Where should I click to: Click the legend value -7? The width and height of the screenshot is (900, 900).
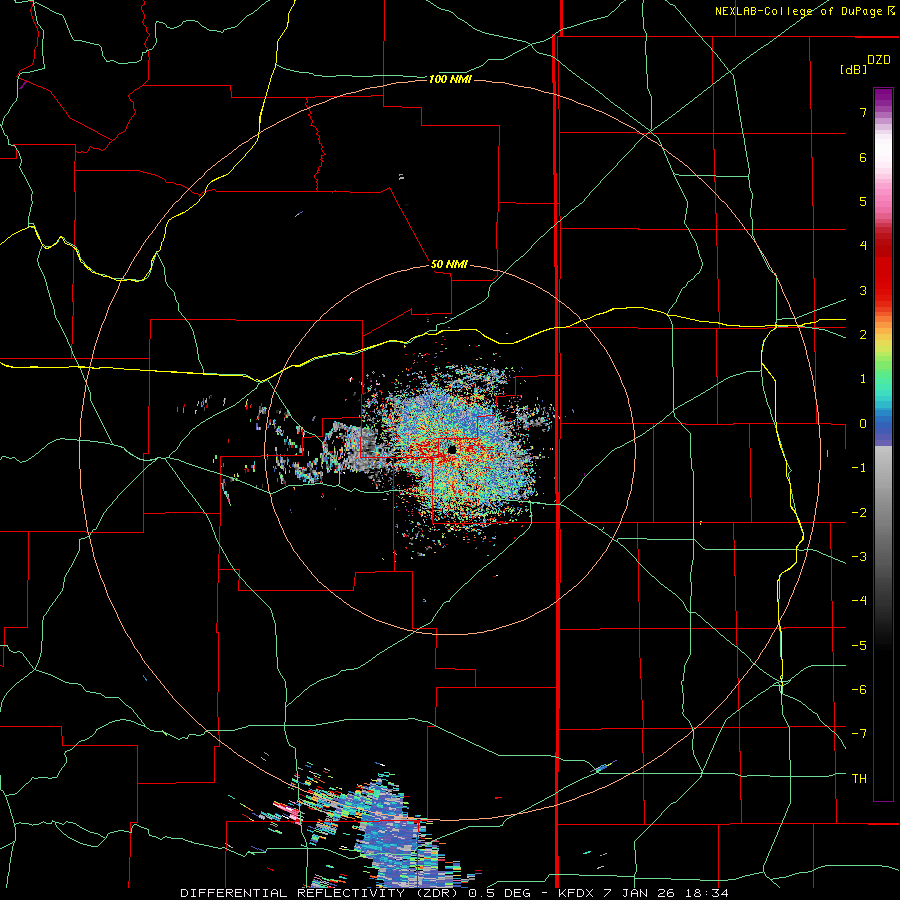[x=859, y=734]
